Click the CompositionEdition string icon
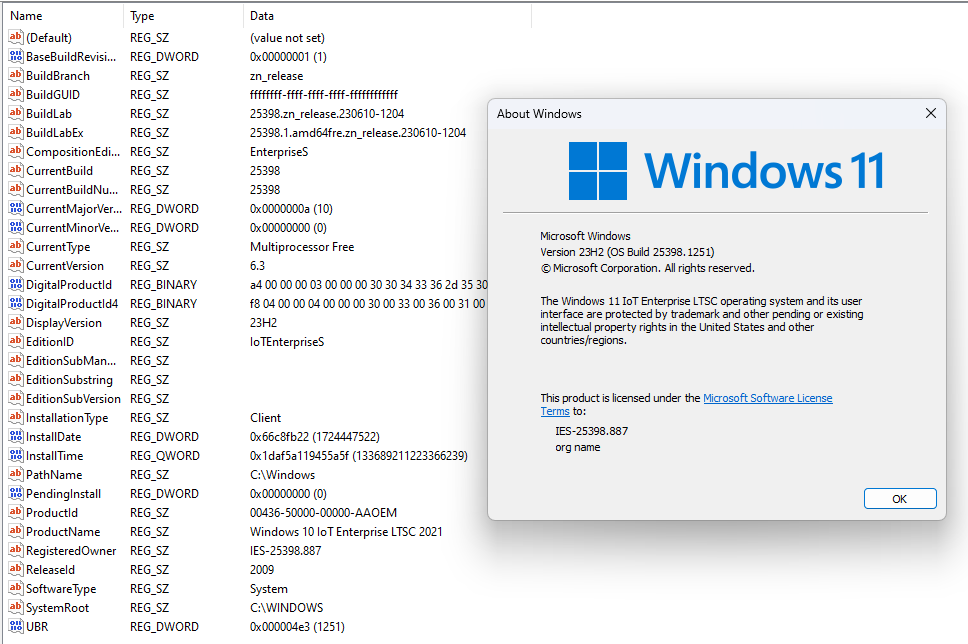 pyautogui.click(x=15, y=151)
